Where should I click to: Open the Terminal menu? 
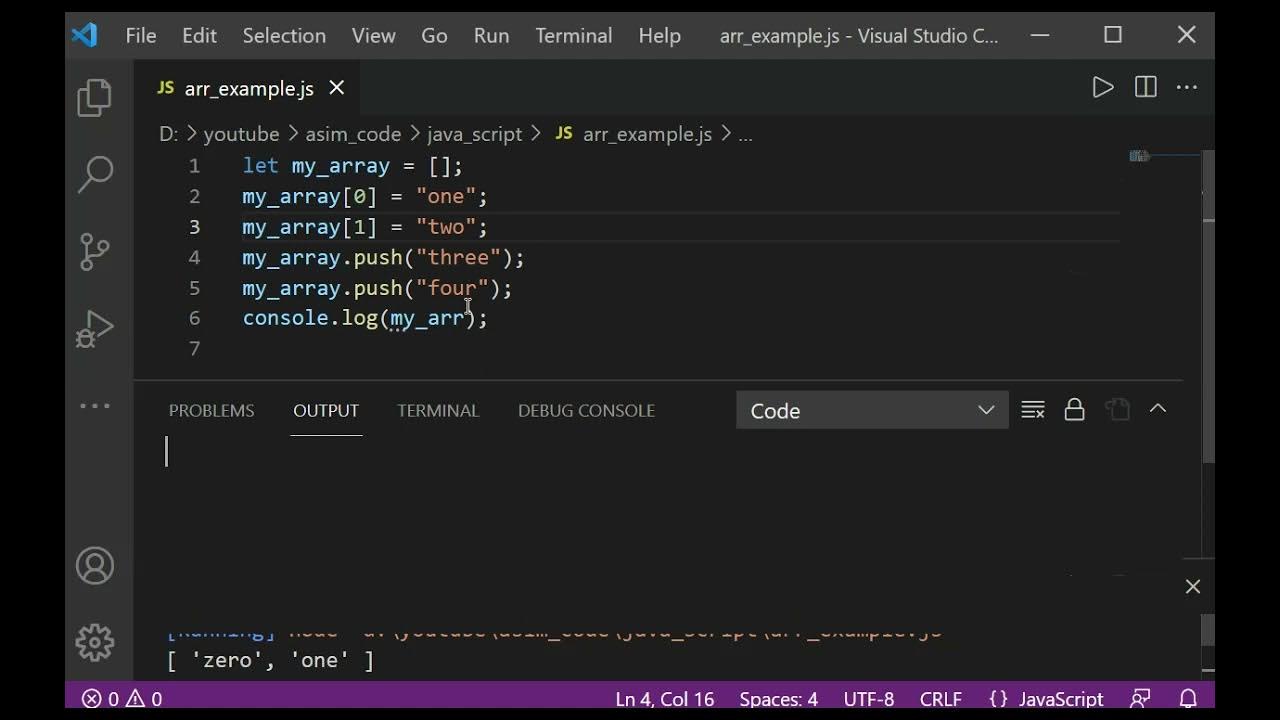tap(573, 35)
